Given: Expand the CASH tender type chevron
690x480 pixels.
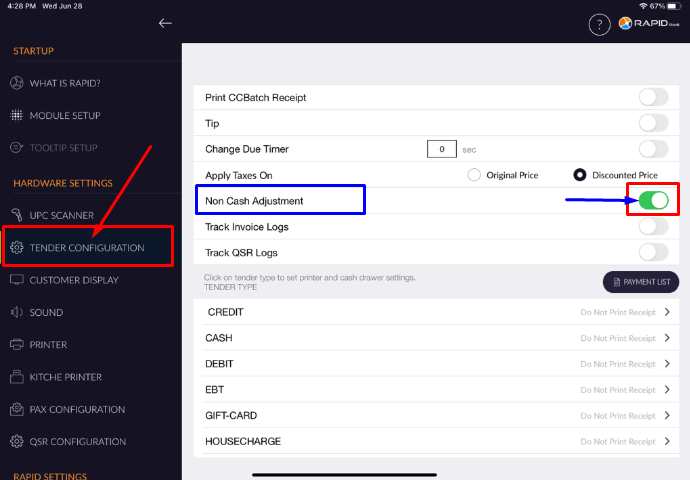Looking at the screenshot, I should (667, 338).
